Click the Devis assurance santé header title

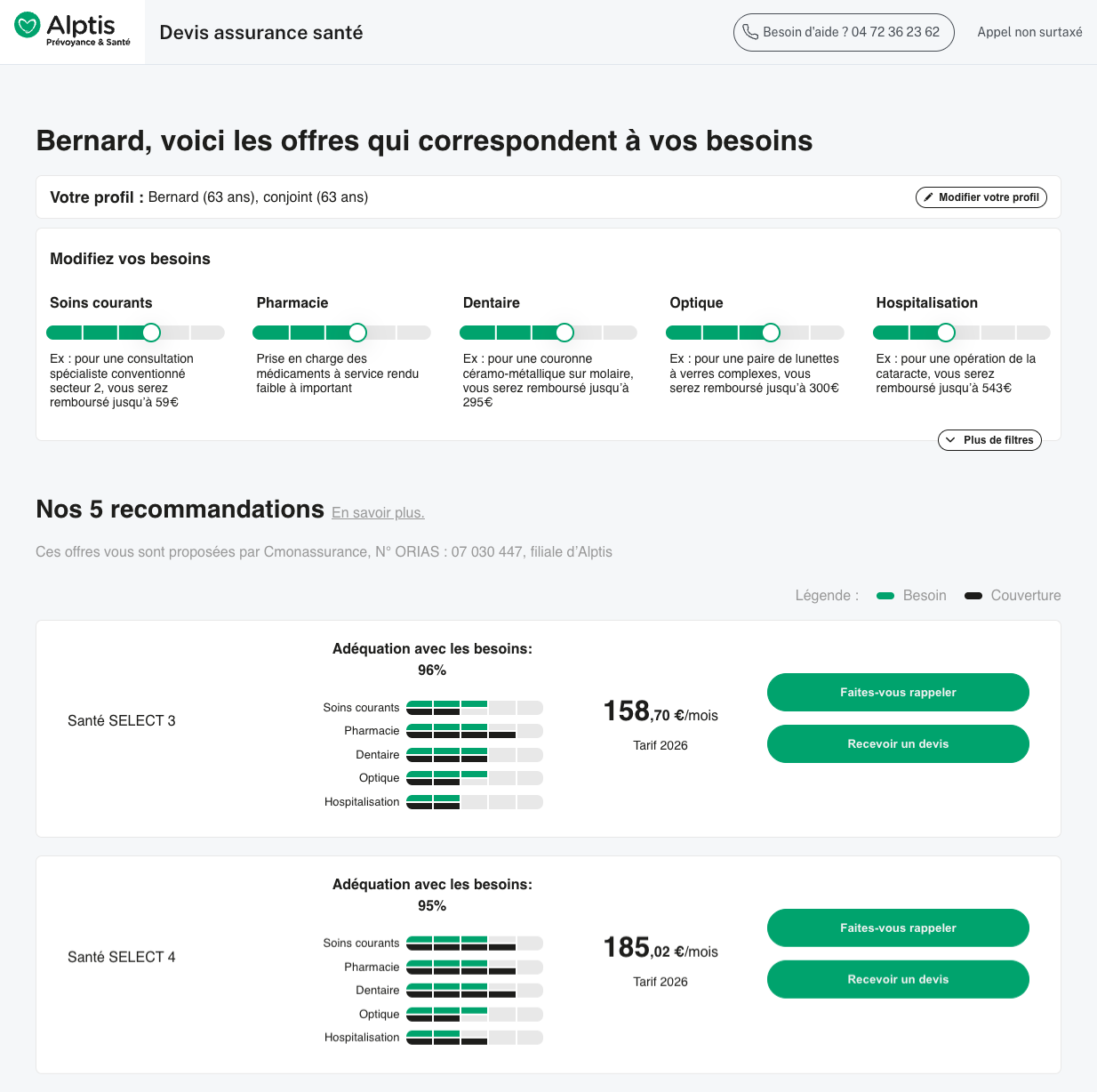pyautogui.click(x=261, y=33)
